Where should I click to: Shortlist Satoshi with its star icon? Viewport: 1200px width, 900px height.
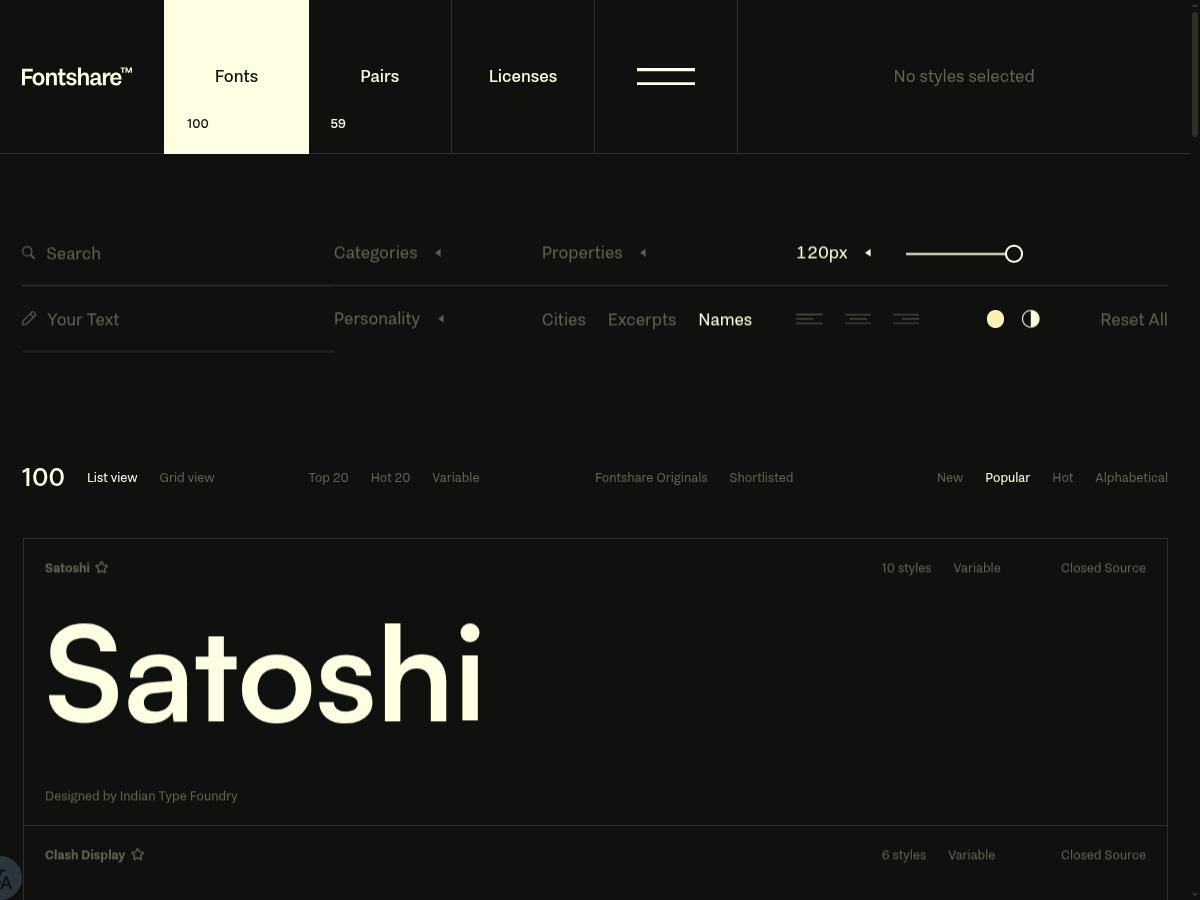click(101, 566)
